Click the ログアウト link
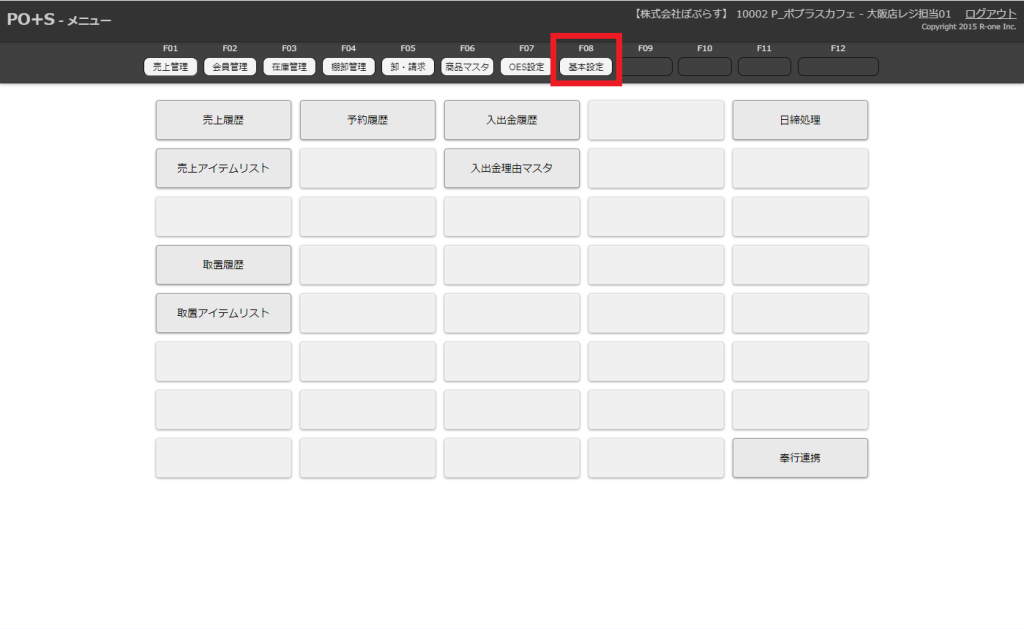This screenshot has height=629, width=1024. coord(990,13)
